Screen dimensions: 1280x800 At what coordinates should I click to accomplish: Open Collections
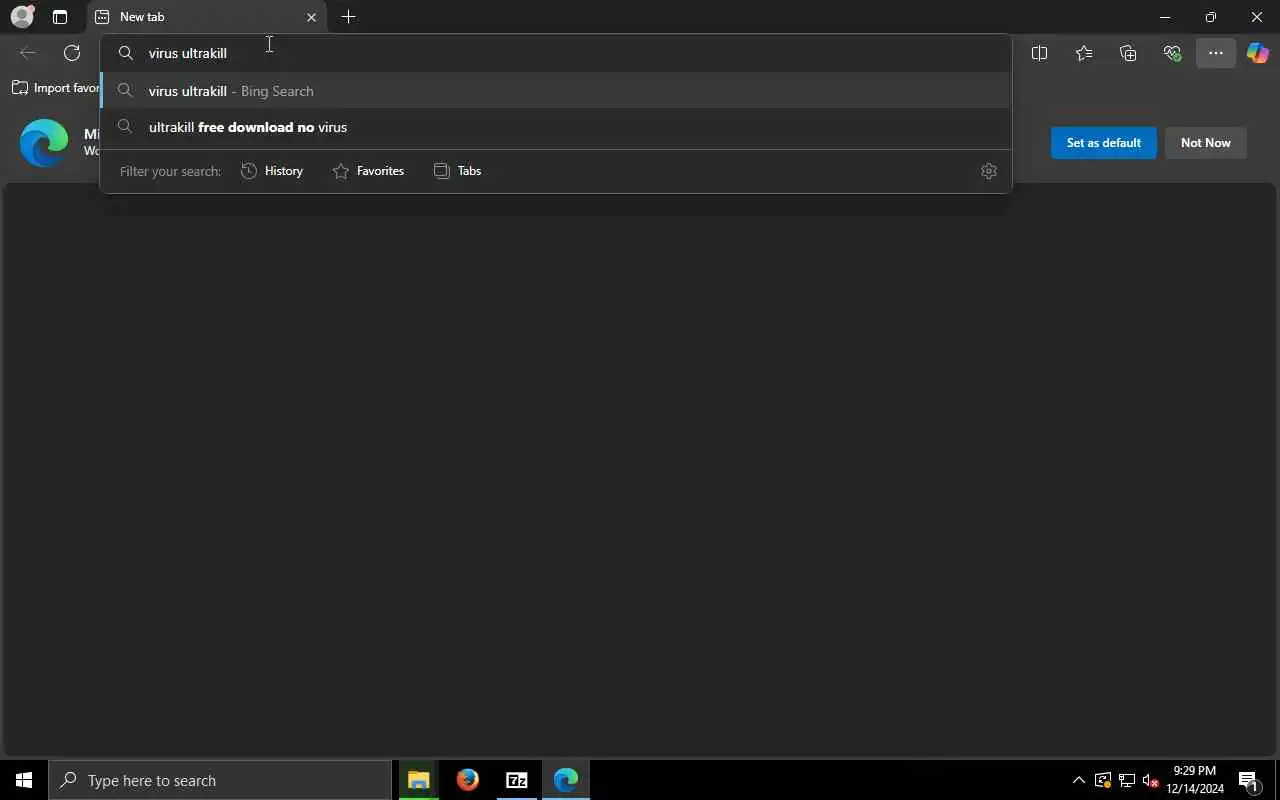1128,53
